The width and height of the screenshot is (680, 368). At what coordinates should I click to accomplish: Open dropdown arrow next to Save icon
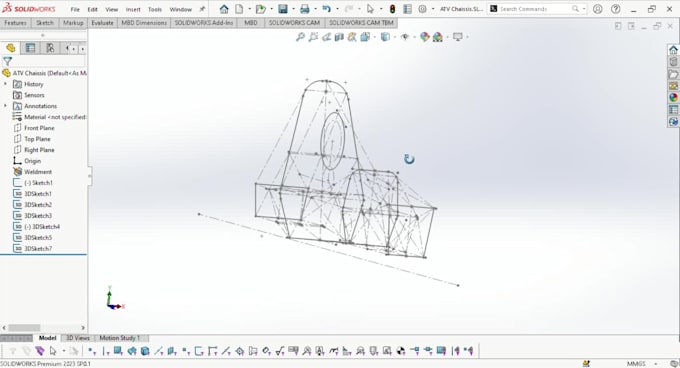click(293, 9)
